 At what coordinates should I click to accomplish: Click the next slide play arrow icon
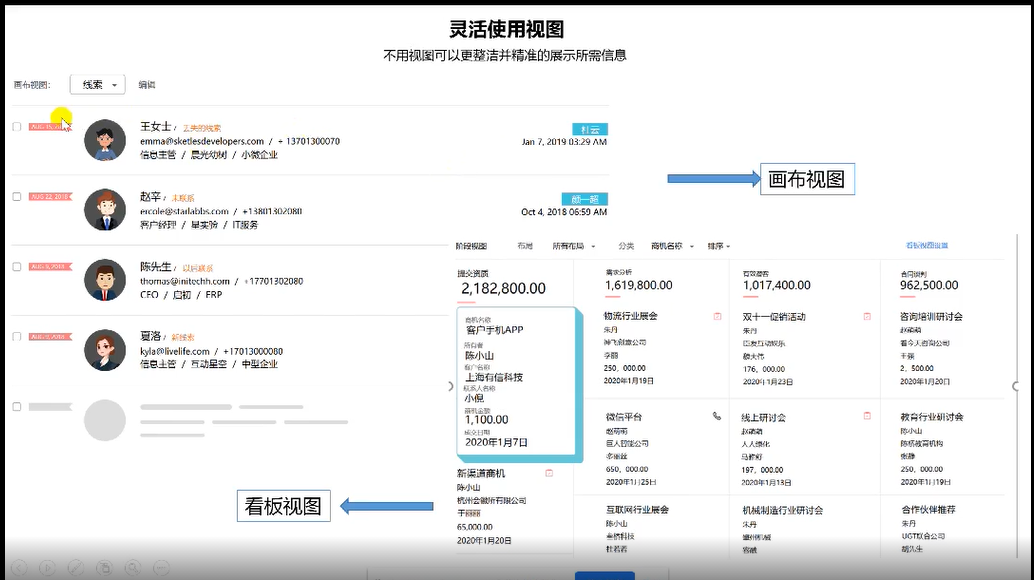pyautogui.click(x=46, y=567)
